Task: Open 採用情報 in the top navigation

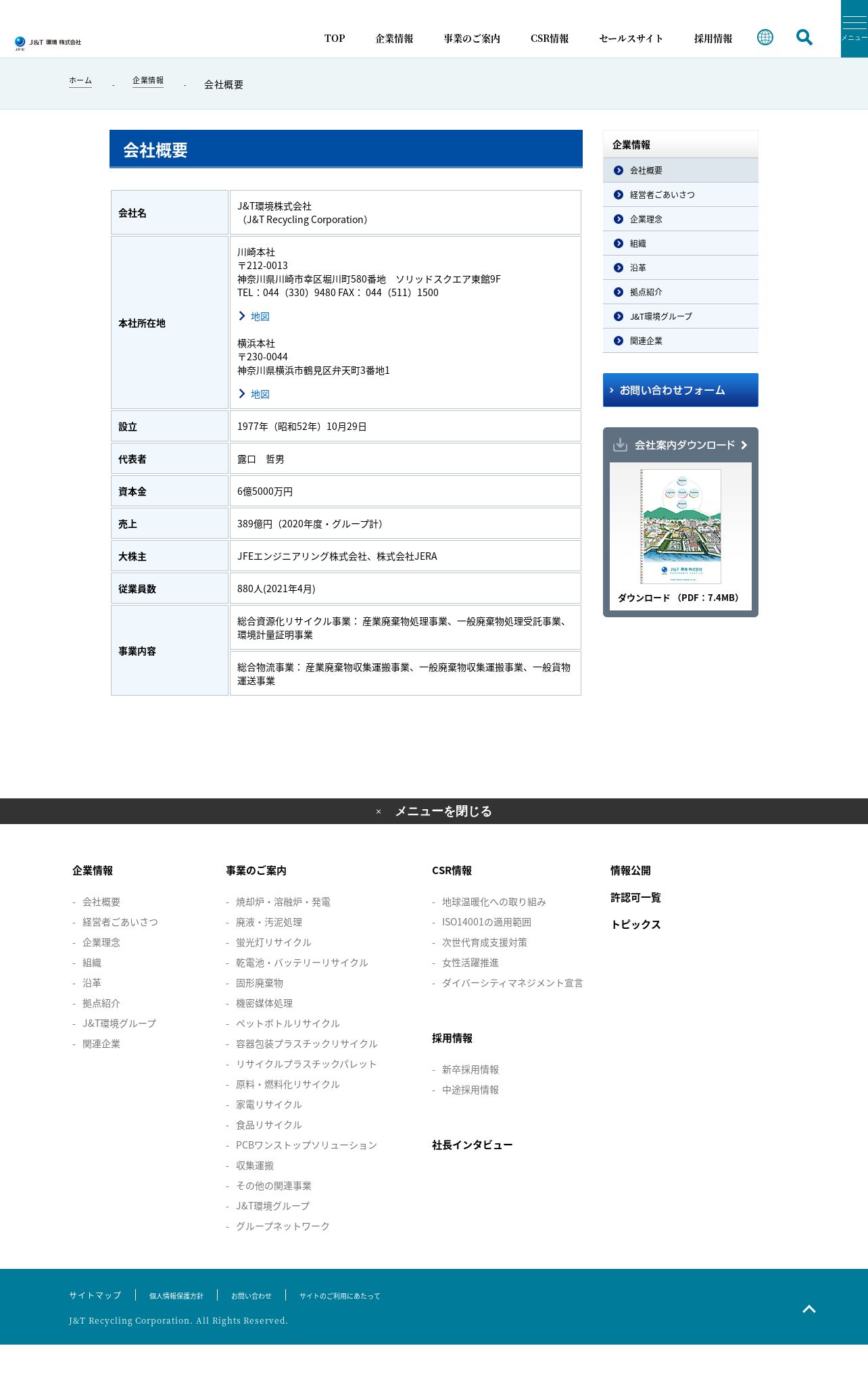Action: pos(713,39)
